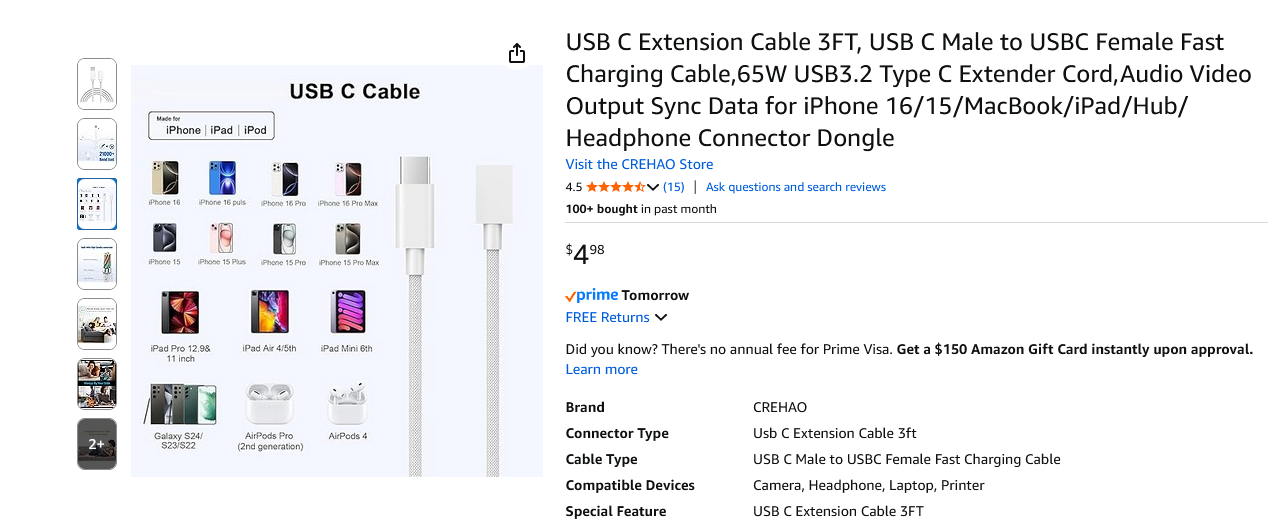1268x521 pixels.
Task: Expand the FREE Returns dropdown
Action: tap(661, 318)
